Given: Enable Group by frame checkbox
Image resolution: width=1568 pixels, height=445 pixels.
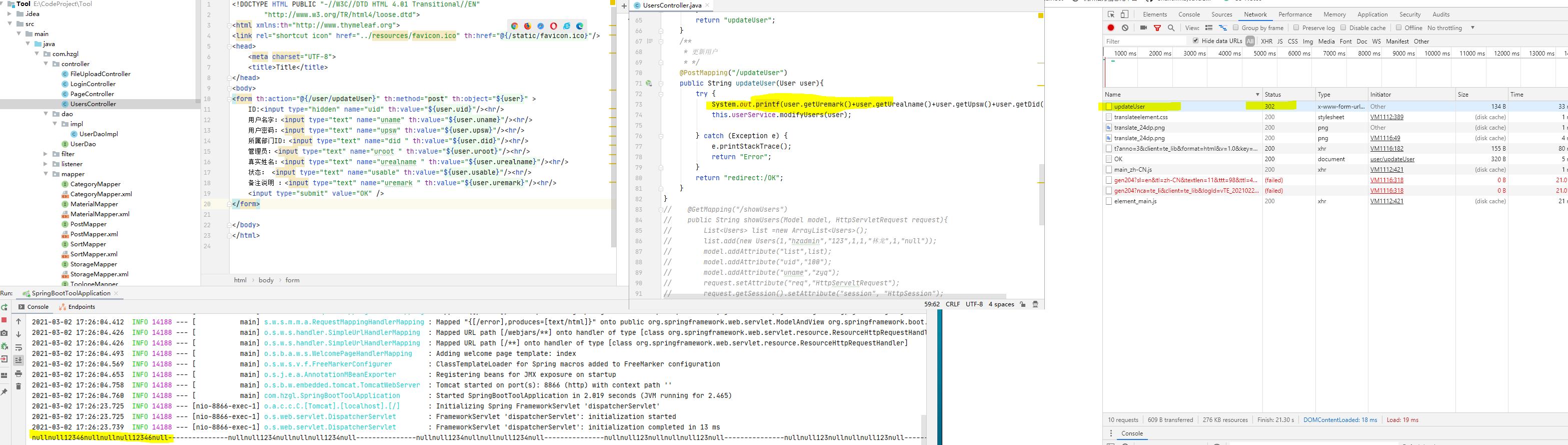Looking at the screenshot, I should point(1236,28).
